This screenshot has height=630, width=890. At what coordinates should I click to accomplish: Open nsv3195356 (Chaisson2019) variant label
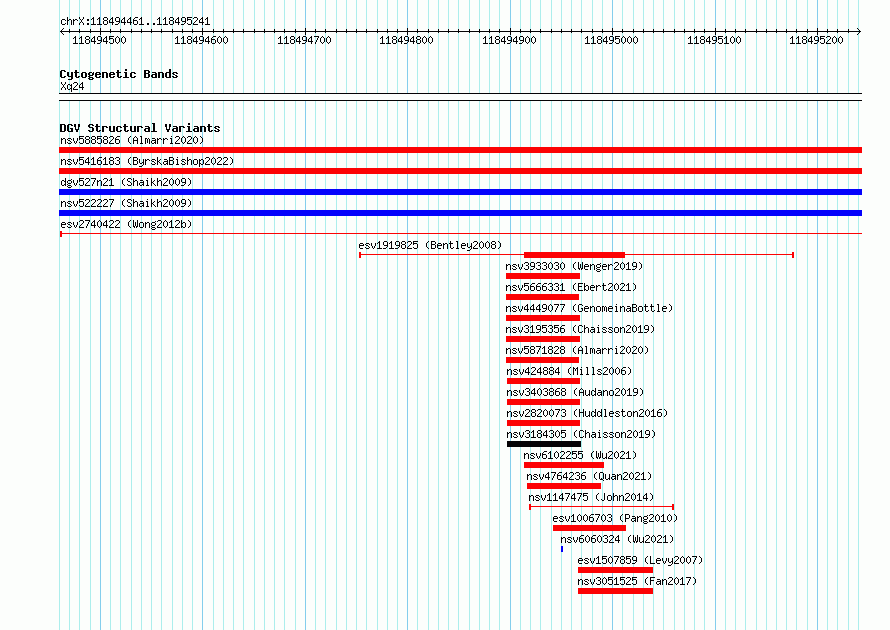click(580, 329)
